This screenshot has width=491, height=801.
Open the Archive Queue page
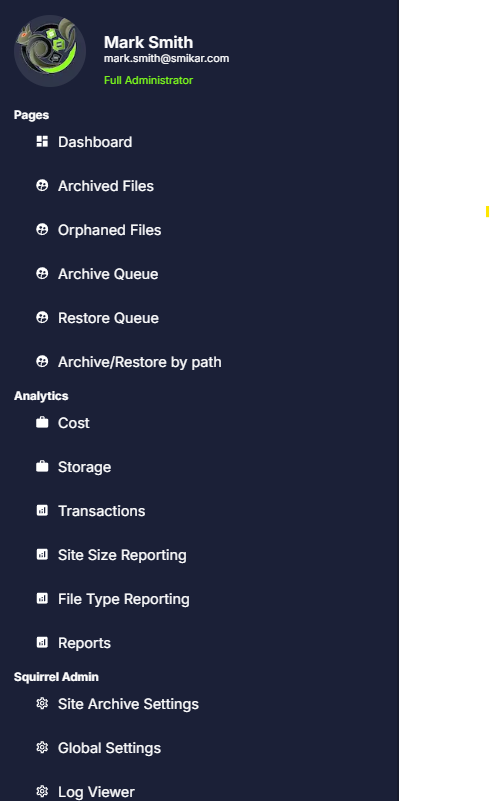(x=108, y=274)
